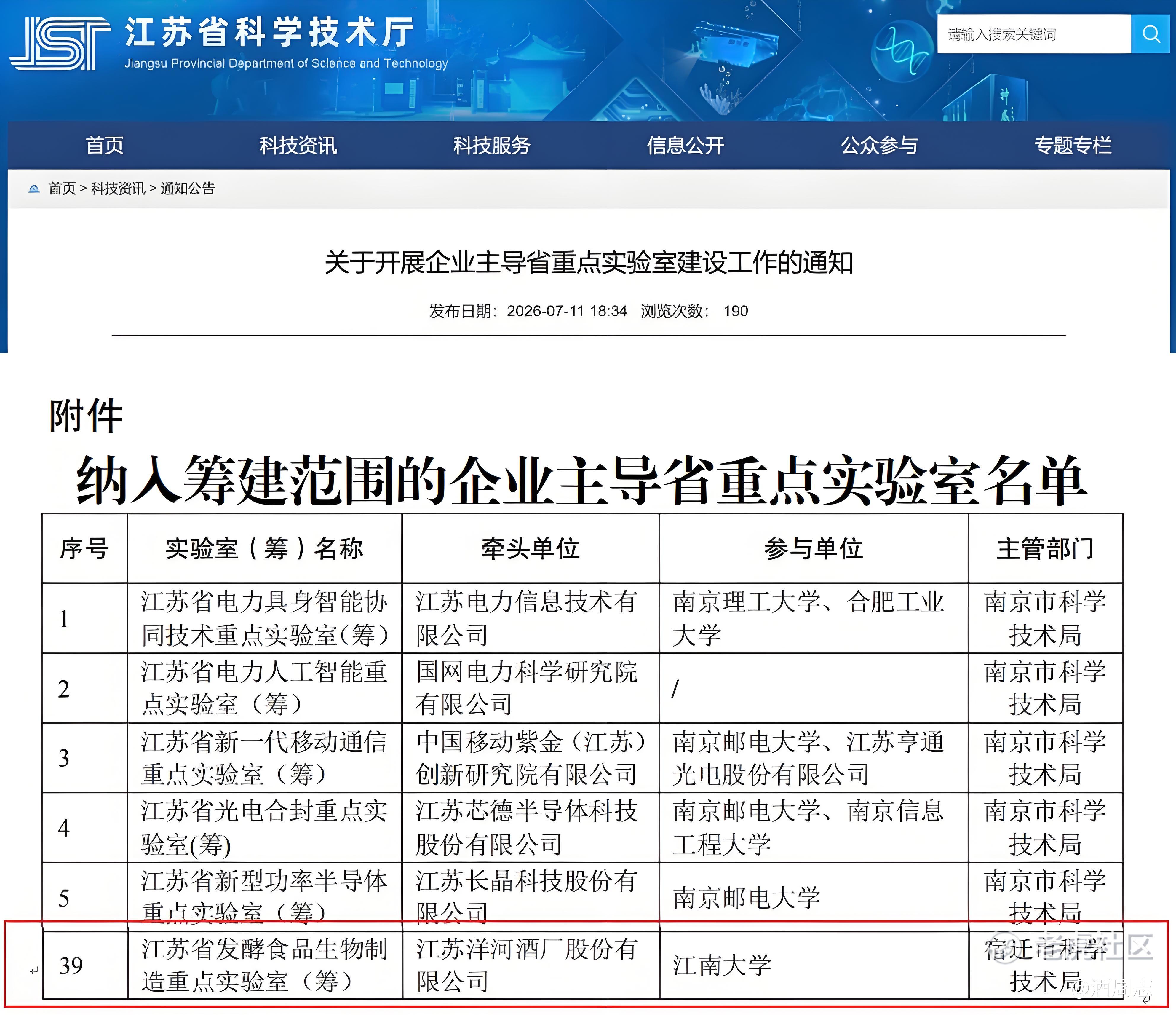Click the 附件 heading

(x=86, y=416)
